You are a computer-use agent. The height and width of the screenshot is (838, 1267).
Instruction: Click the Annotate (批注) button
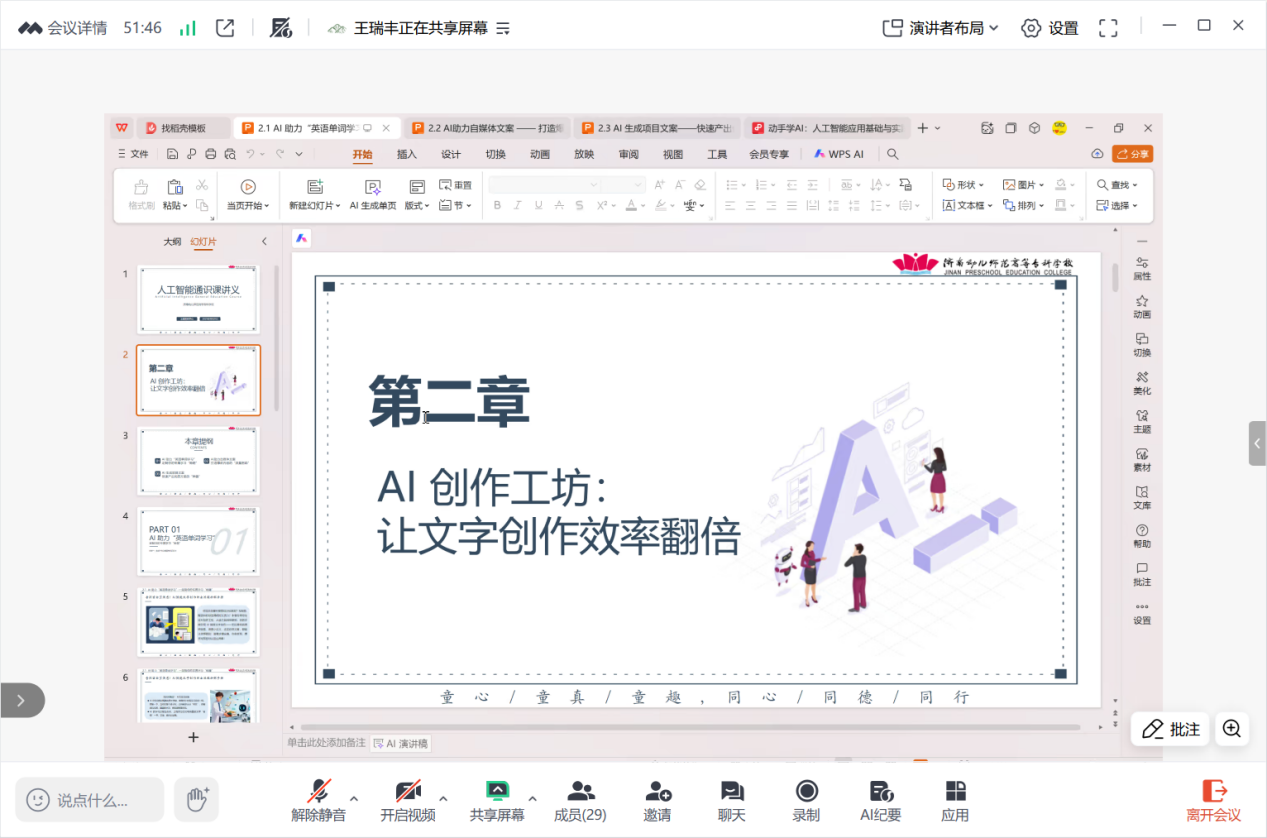pos(1171,729)
